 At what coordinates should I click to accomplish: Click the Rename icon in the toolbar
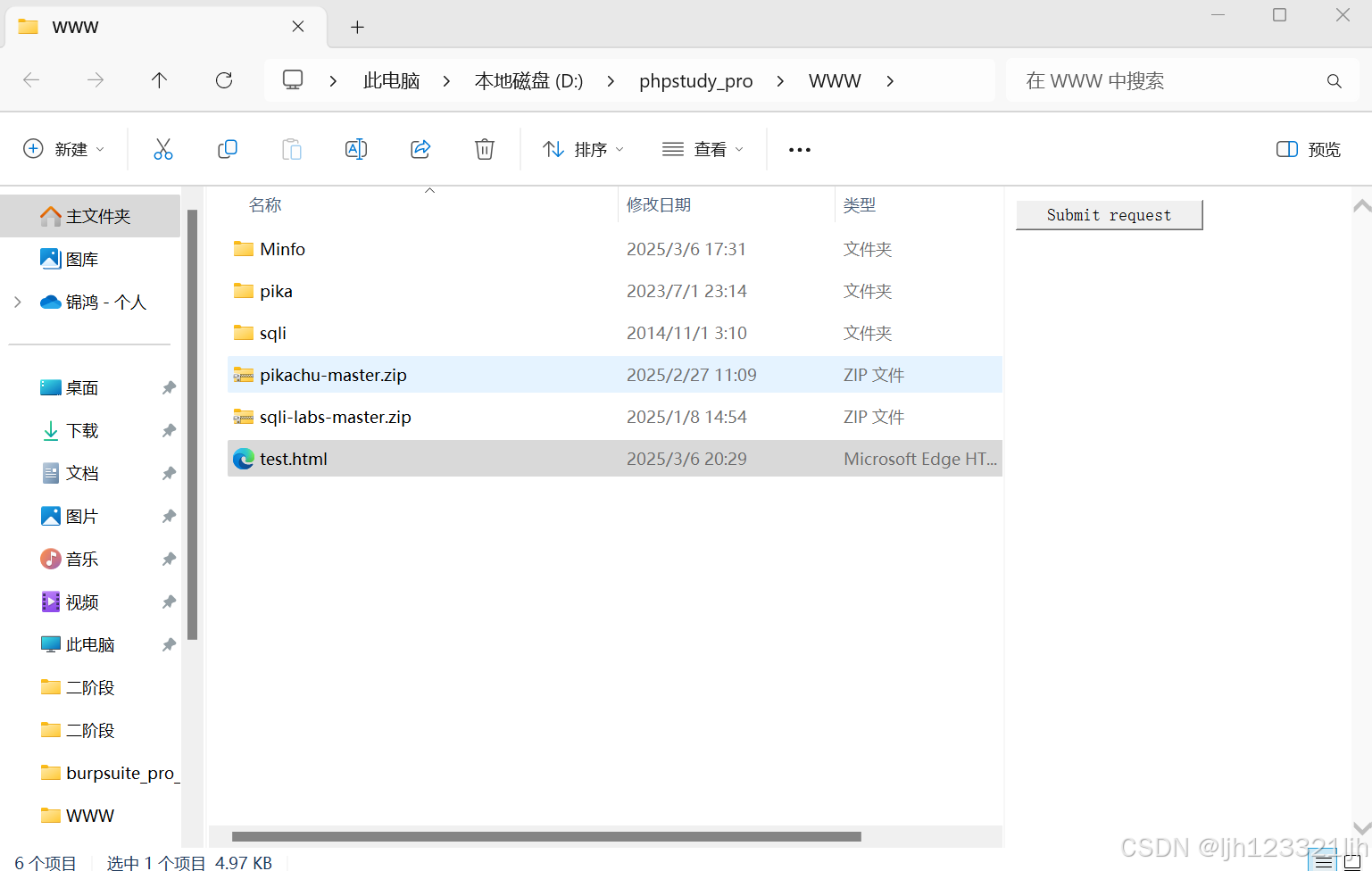coord(356,148)
